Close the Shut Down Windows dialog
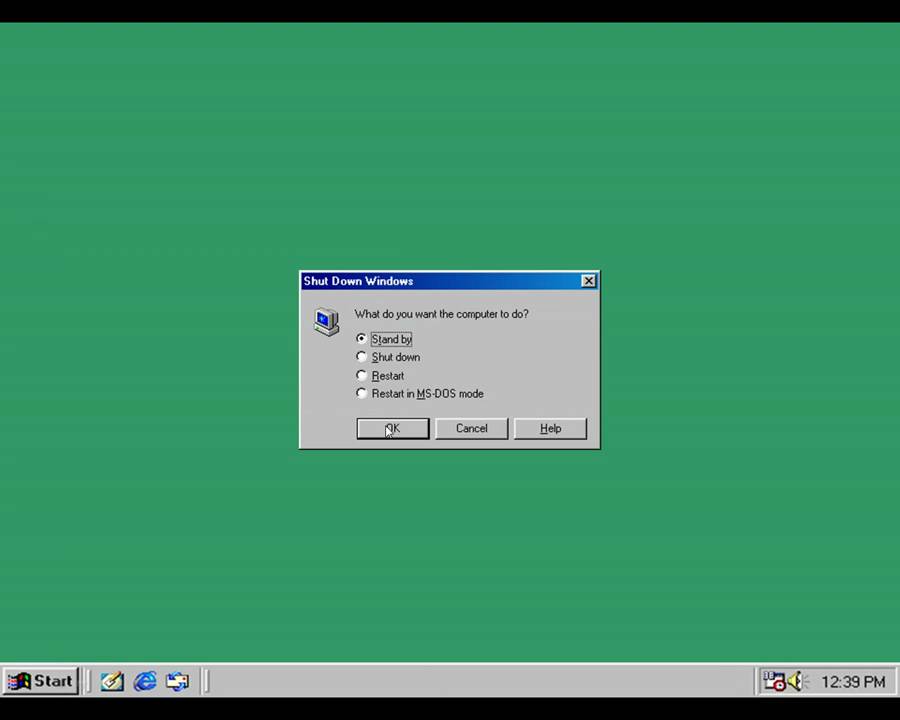 [x=588, y=281]
